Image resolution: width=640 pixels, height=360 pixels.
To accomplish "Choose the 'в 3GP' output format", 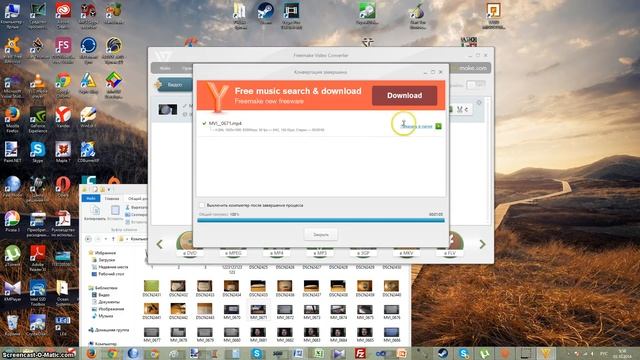I will click(363, 253).
